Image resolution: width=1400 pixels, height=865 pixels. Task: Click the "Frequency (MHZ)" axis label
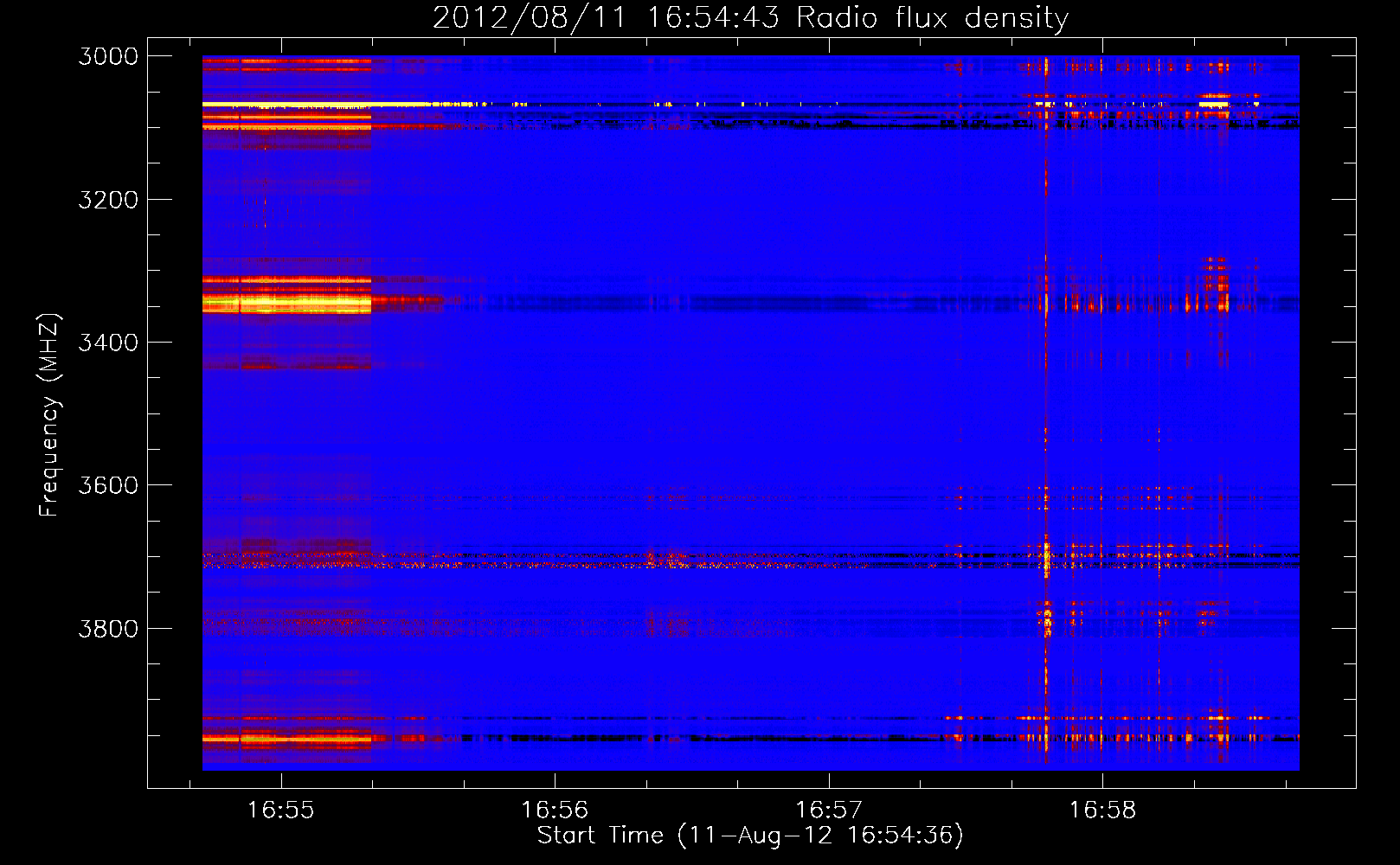coord(49,415)
